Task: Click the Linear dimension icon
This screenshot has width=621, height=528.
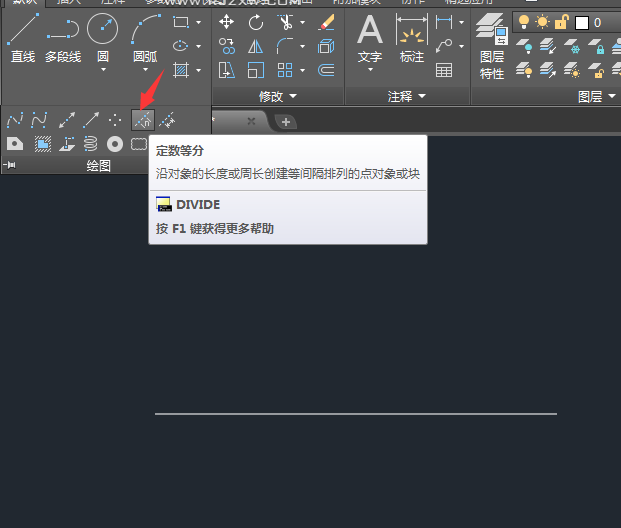Action: pos(444,22)
